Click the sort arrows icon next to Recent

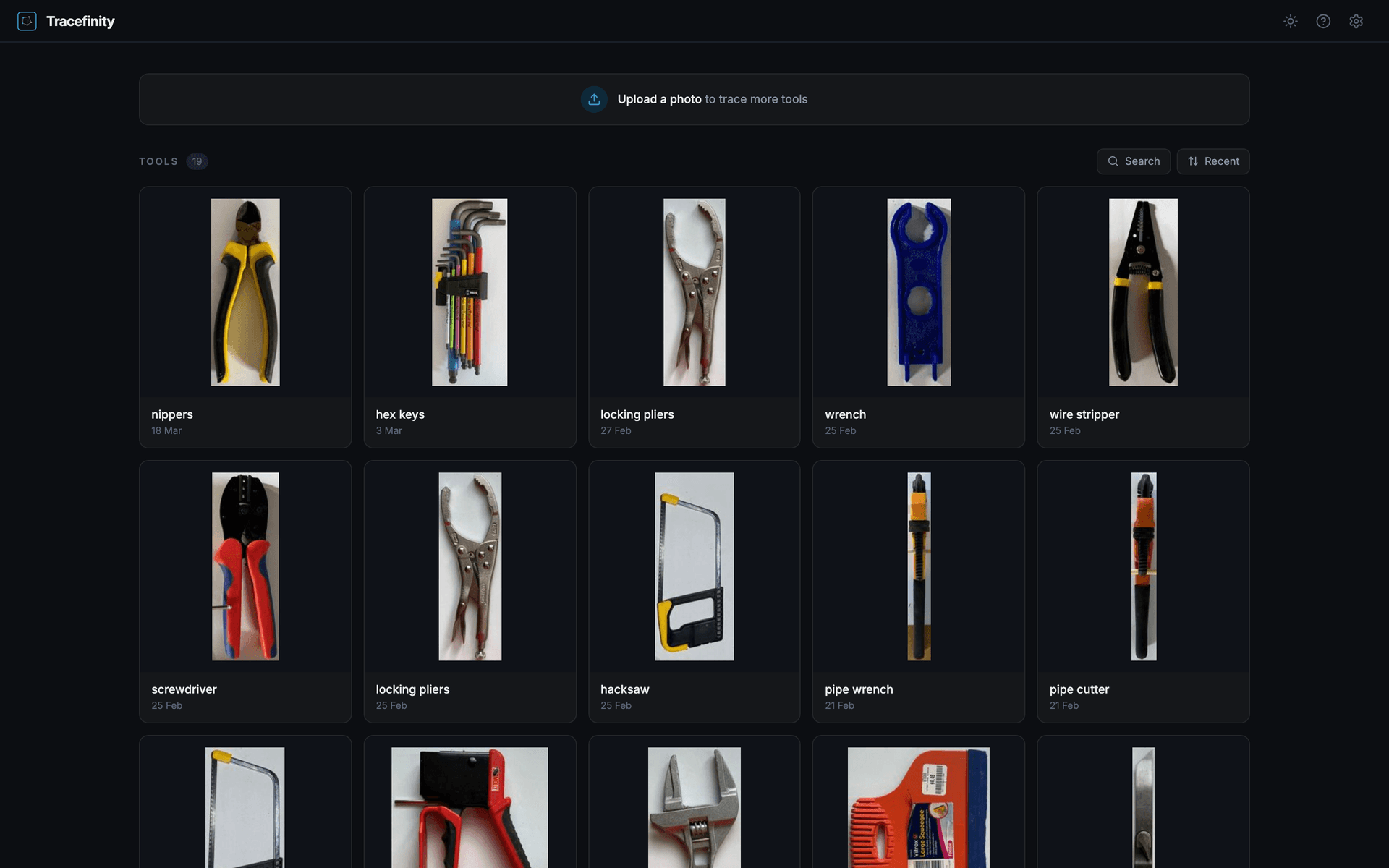pyautogui.click(x=1192, y=161)
